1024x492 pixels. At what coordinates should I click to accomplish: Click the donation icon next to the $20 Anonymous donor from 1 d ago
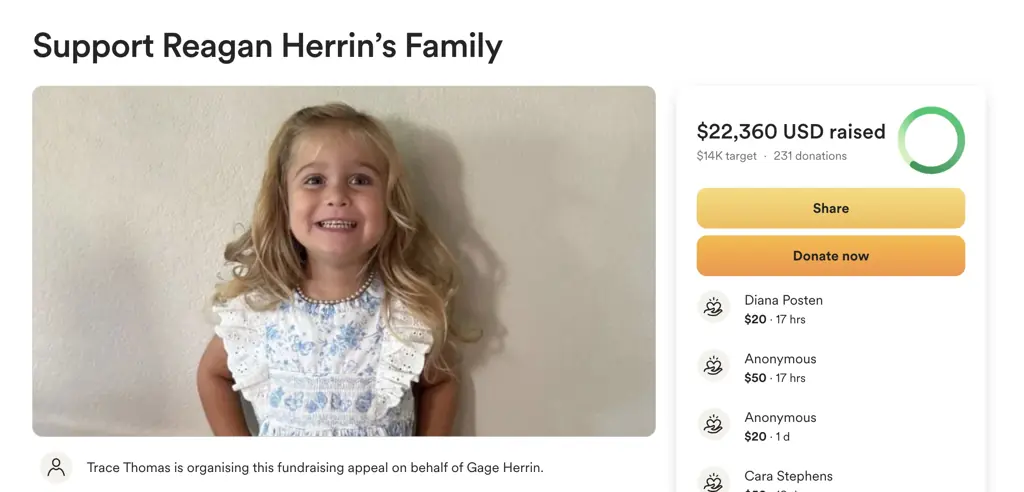[x=713, y=426]
